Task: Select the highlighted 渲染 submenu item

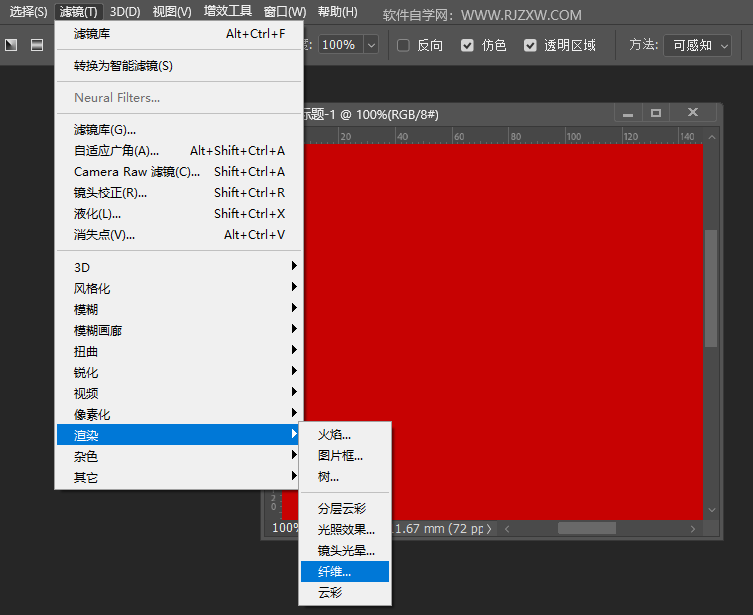Action: 179,435
